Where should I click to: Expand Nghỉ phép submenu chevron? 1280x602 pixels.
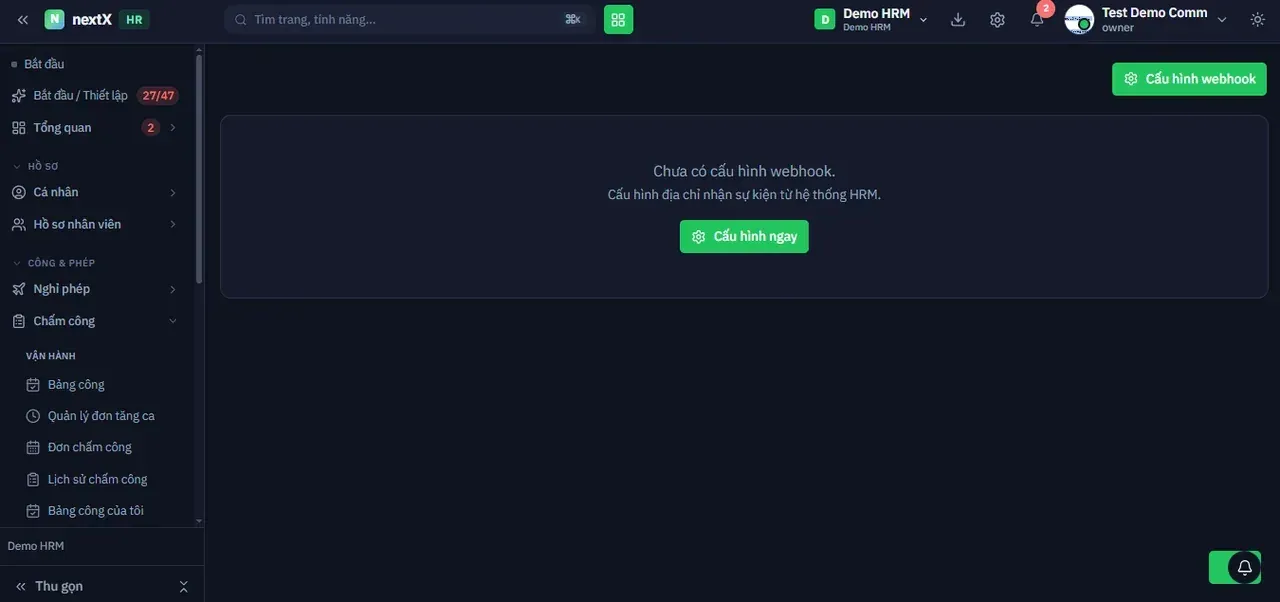pos(173,289)
